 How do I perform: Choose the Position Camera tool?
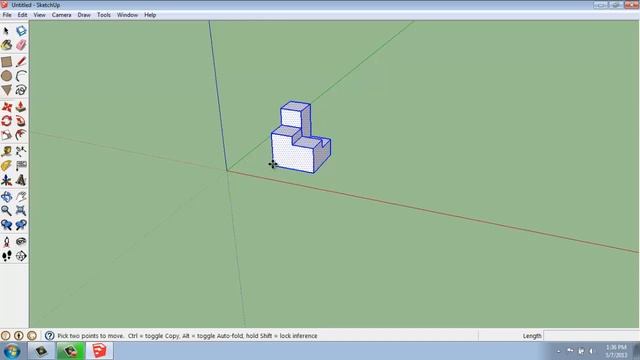click(x=6, y=242)
